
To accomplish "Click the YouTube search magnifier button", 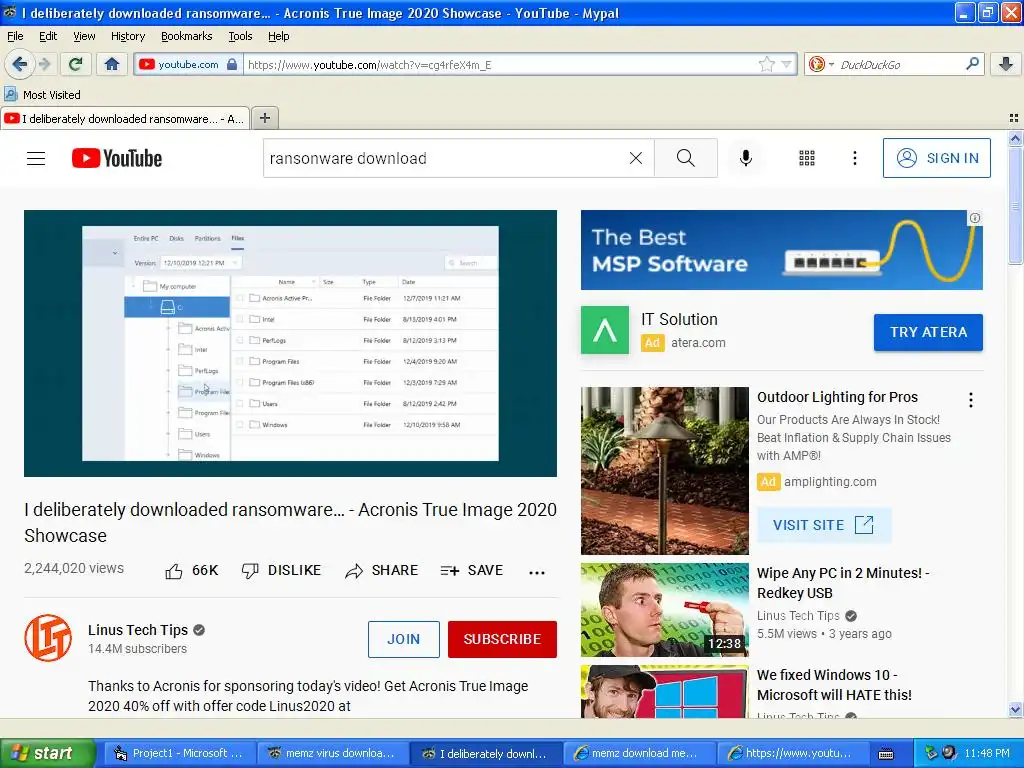I will point(686,158).
